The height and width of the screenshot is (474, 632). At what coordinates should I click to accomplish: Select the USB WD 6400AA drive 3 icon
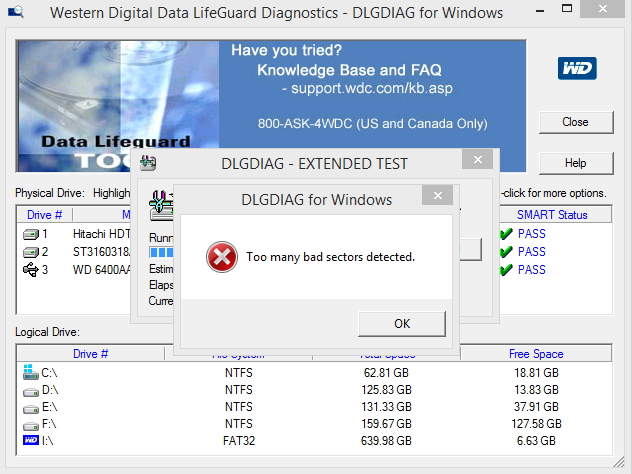click(x=31, y=270)
